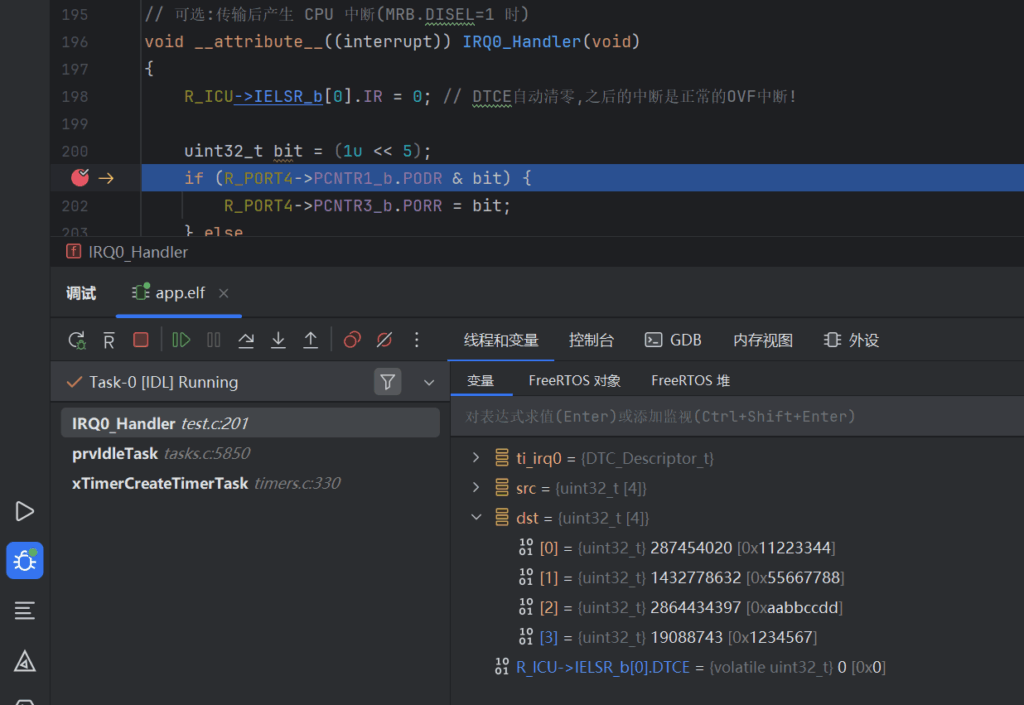Viewport: 1024px width, 705px height.
Task: Open the View Breakpoints dialog
Action: coord(352,340)
